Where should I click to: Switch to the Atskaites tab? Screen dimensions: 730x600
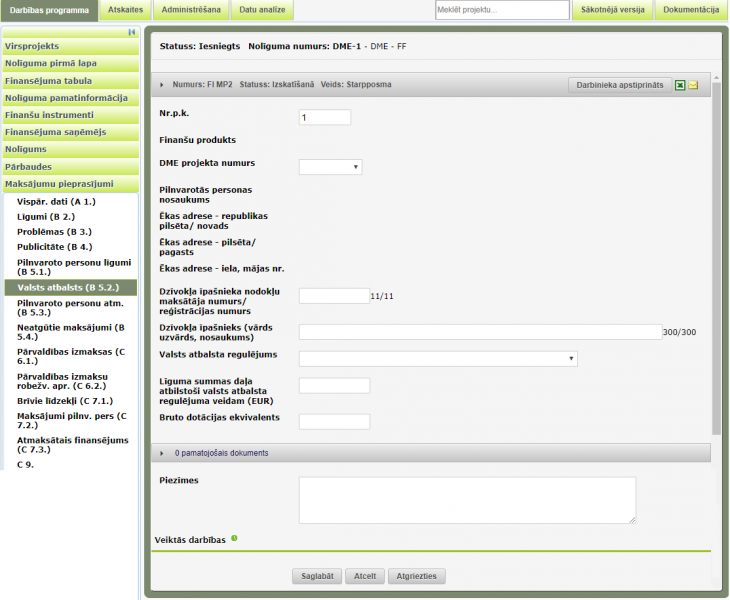[x=124, y=10]
